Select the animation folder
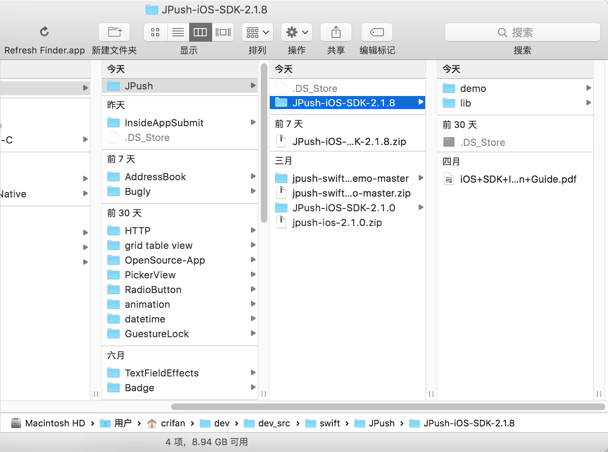The width and height of the screenshot is (608, 452). [x=180, y=304]
